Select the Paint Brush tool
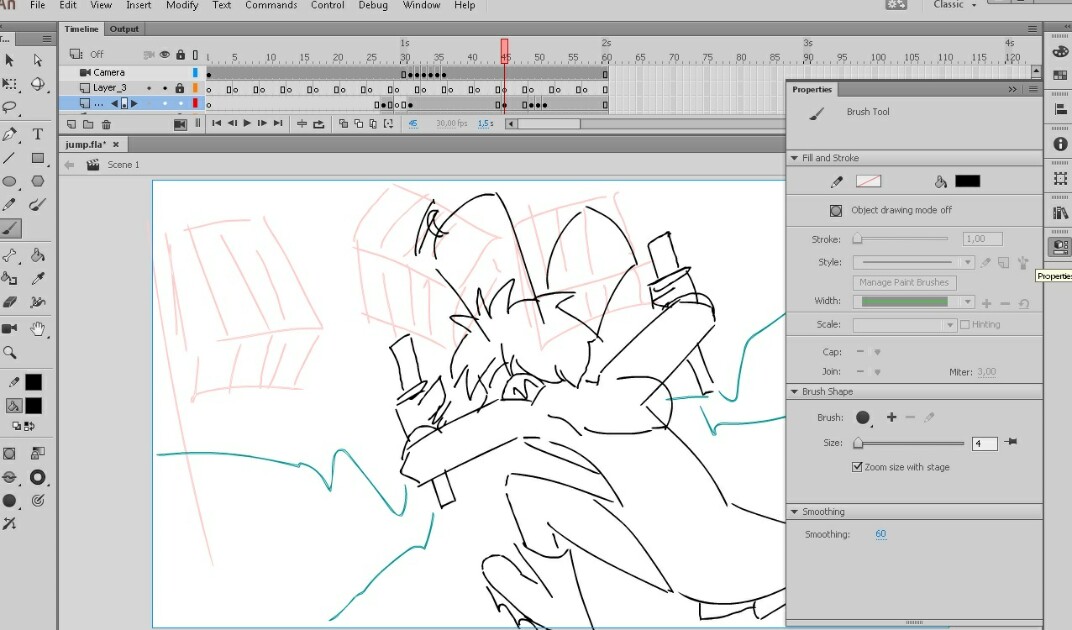The height and width of the screenshot is (630, 1072). [38, 205]
